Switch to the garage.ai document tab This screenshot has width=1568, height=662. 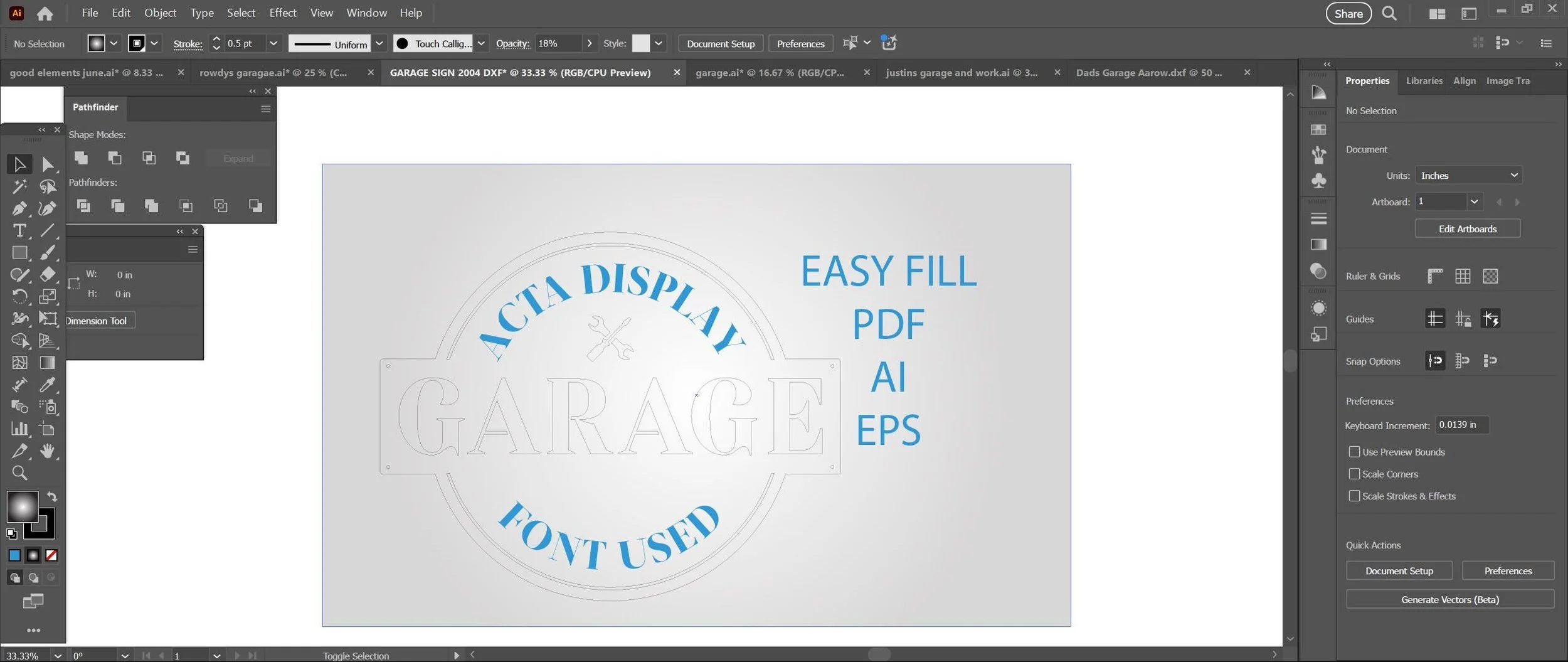coord(770,73)
